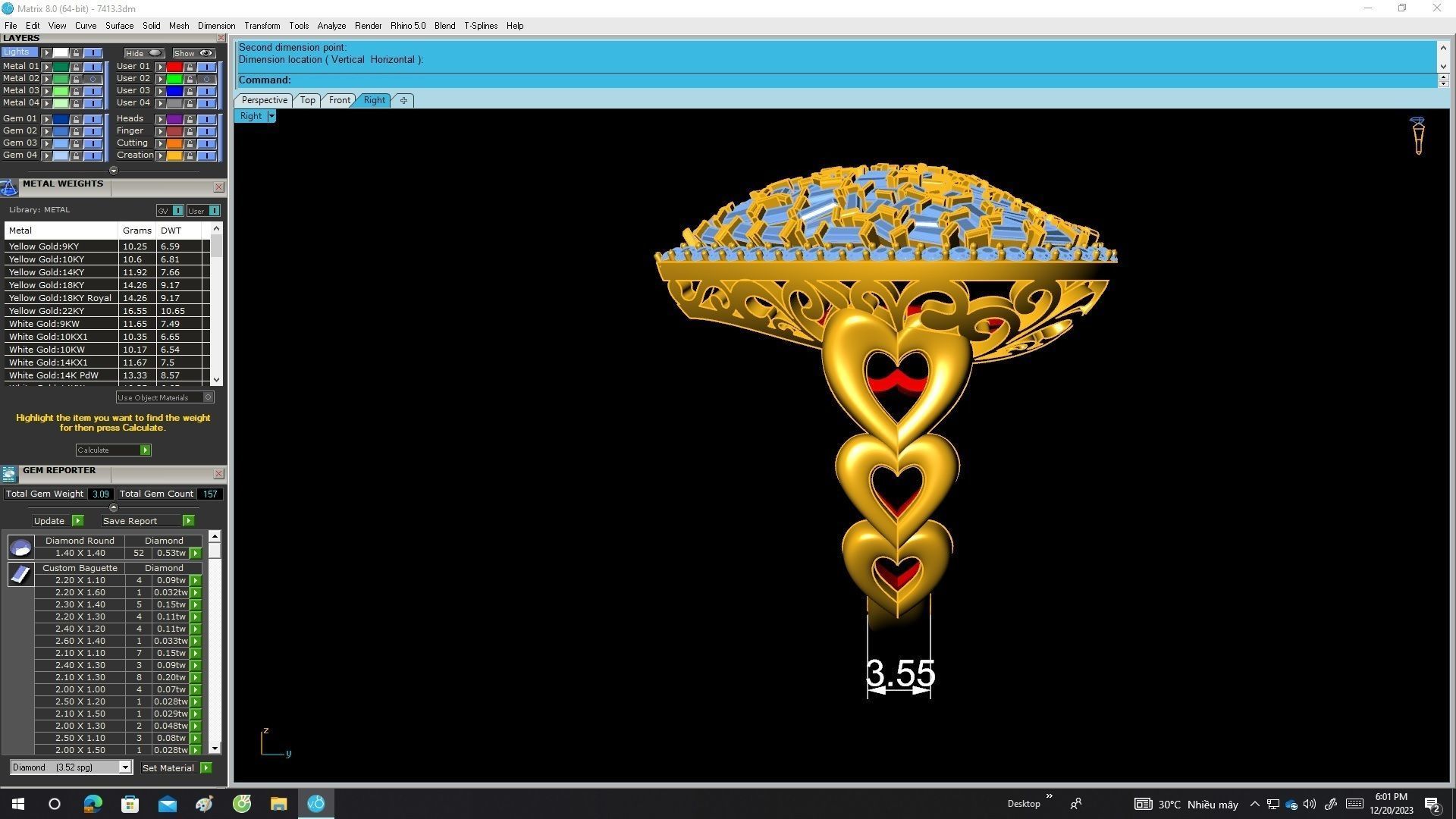This screenshot has height=819, width=1456.
Task: Open the Right viewport dropdown arrow
Action: tap(271, 116)
